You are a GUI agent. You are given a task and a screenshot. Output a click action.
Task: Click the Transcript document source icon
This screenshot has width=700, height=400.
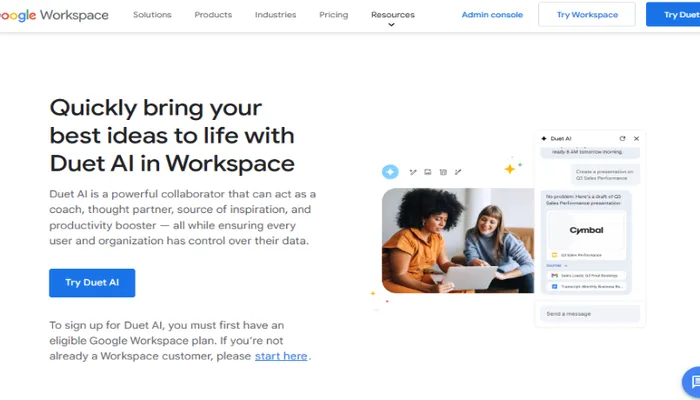[x=553, y=286]
